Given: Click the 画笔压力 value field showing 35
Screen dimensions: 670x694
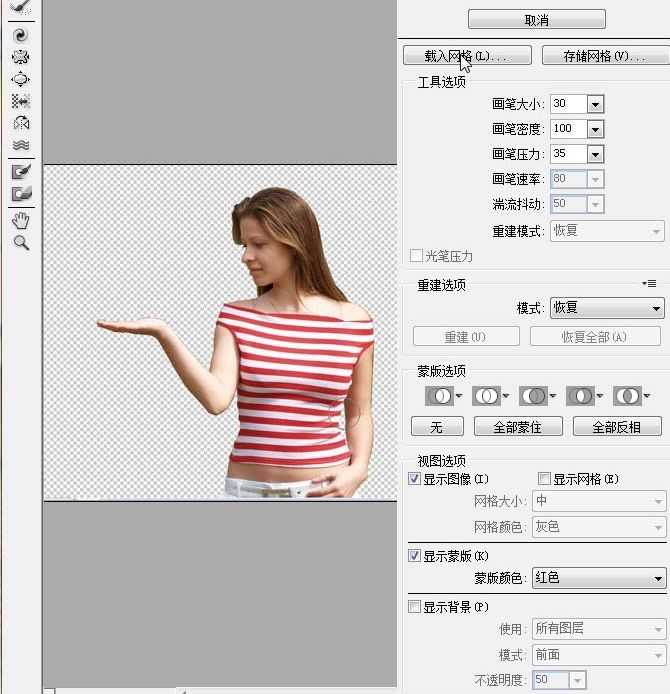Looking at the screenshot, I should pyautogui.click(x=568, y=154).
